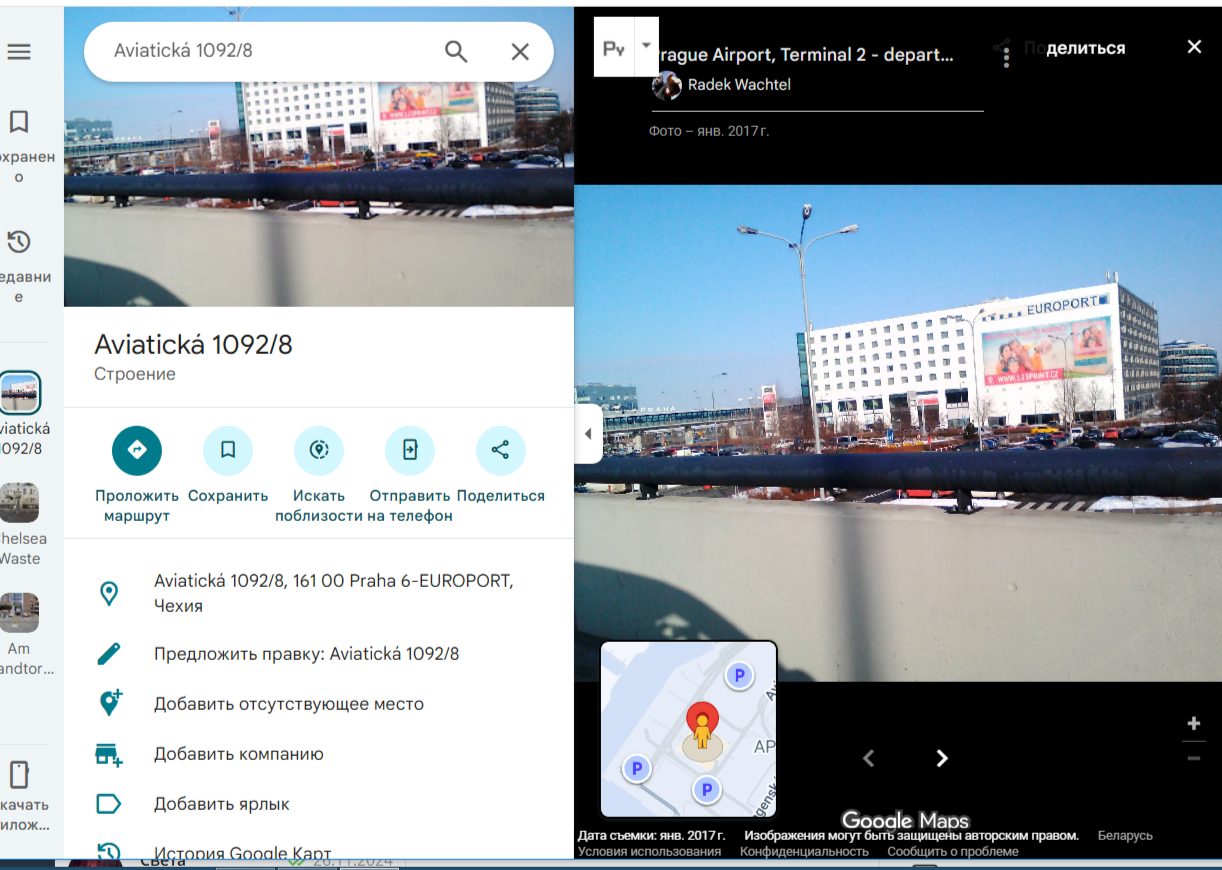Select the Проложить маршрут directions icon
The image size is (1222, 870).
pyautogui.click(x=137, y=450)
